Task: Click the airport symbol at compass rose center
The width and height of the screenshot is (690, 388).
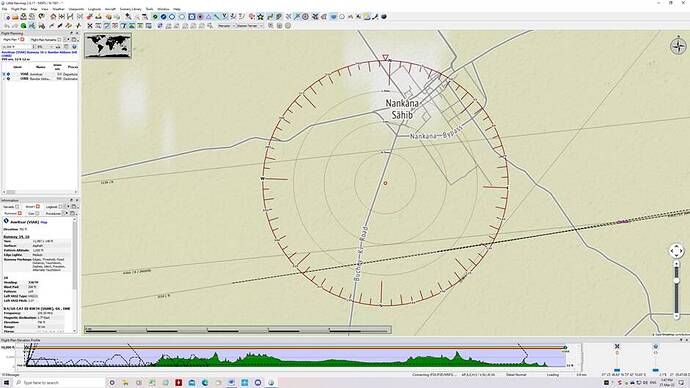Action: (385, 183)
